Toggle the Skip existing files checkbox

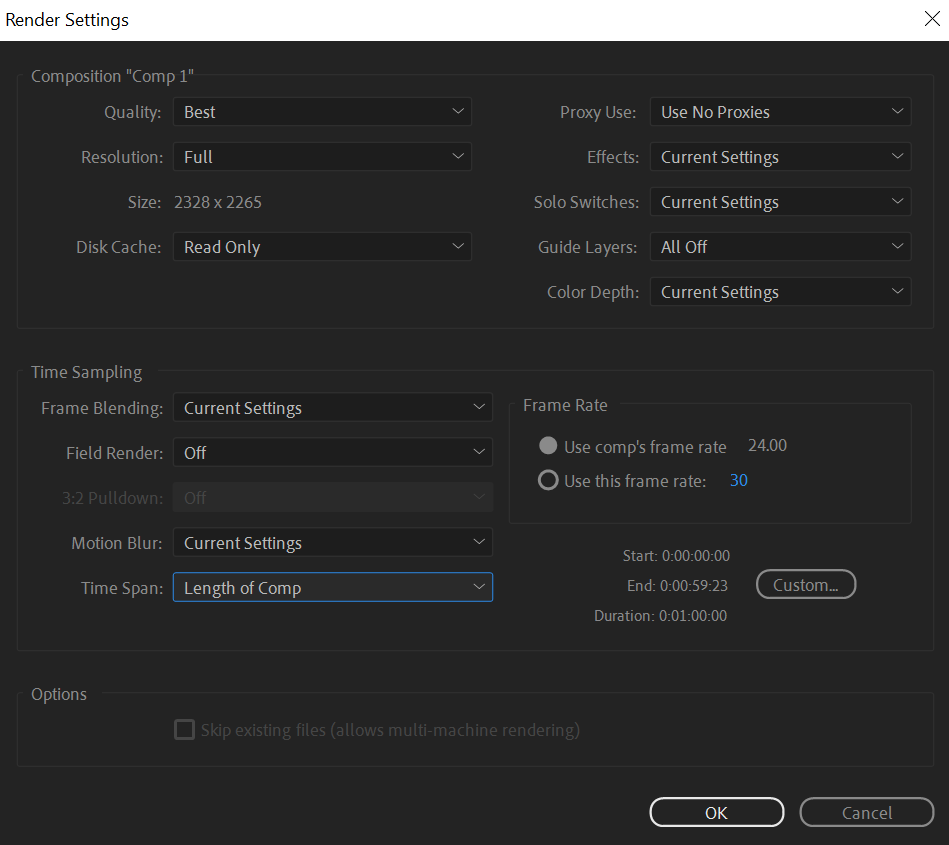pos(184,730)
